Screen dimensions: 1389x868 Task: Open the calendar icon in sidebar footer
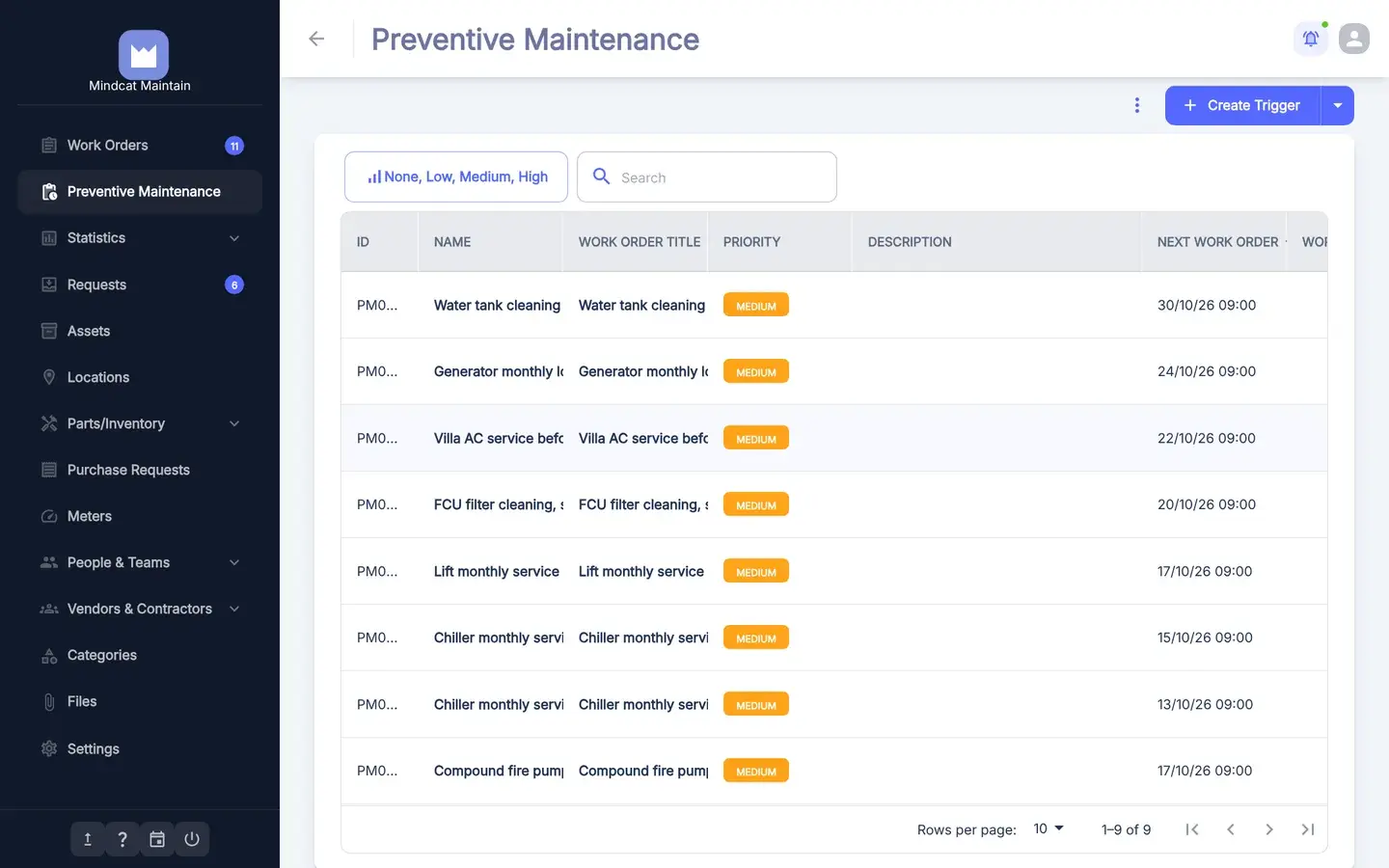click(x=157, y=839)
